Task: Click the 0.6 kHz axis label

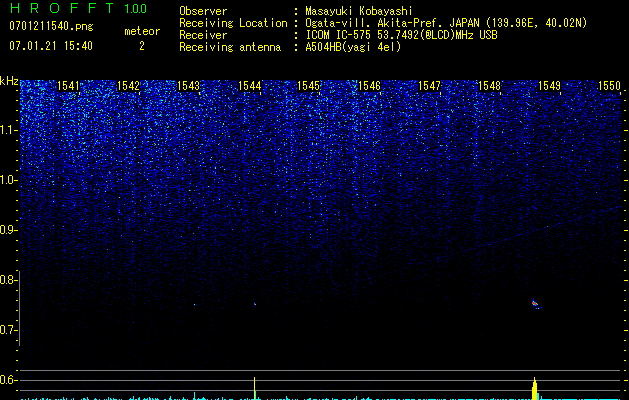Action: pos(8,380)
